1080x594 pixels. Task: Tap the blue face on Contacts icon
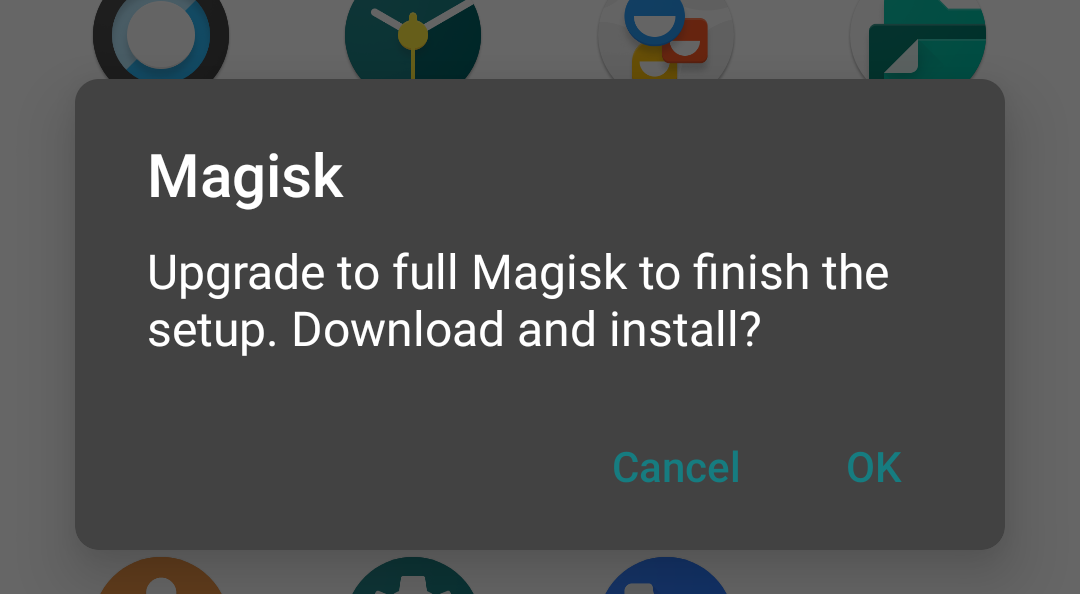(x=654, y=21)
